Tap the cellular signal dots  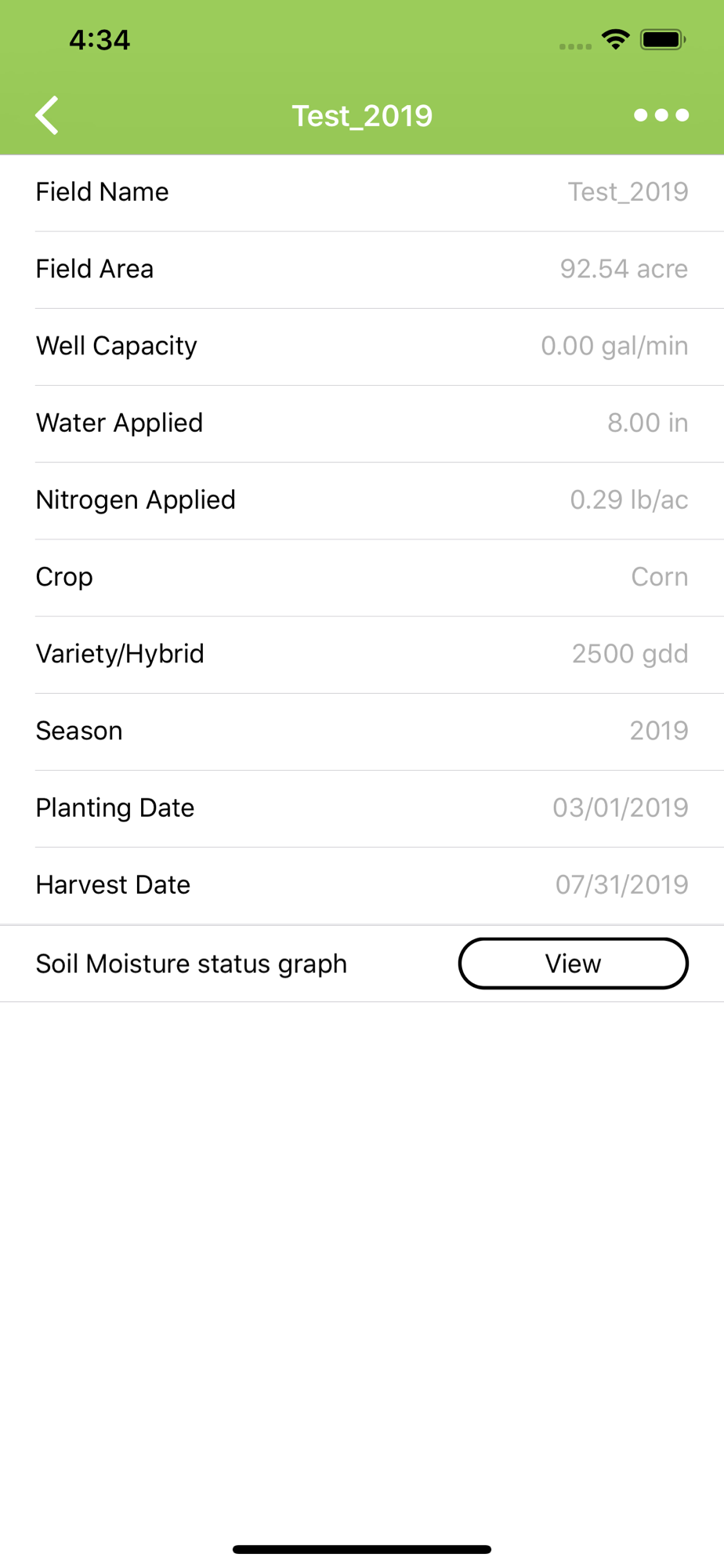[x=575, y=46]
